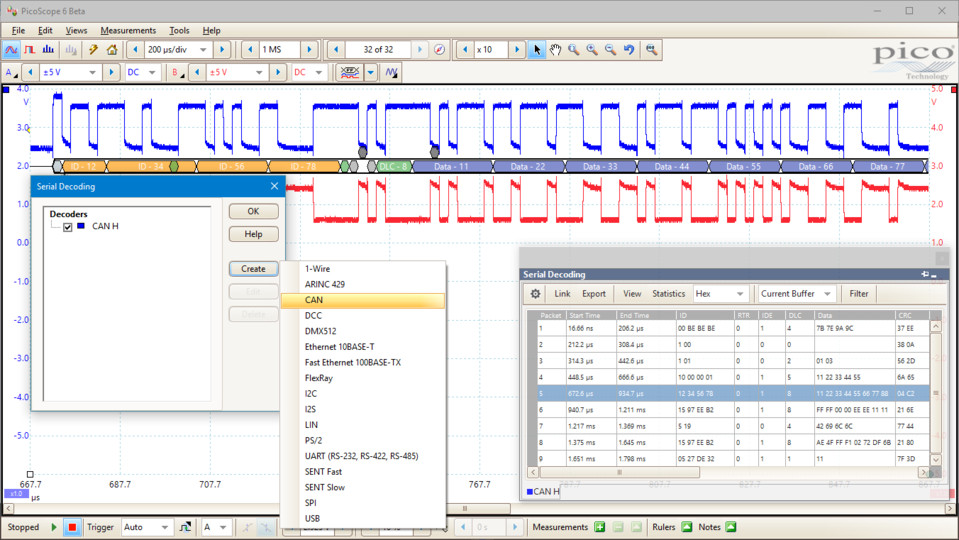959x540 pixels.
Task: Uncheck the CAN H decoder checkbox
Action: point(68,227)
